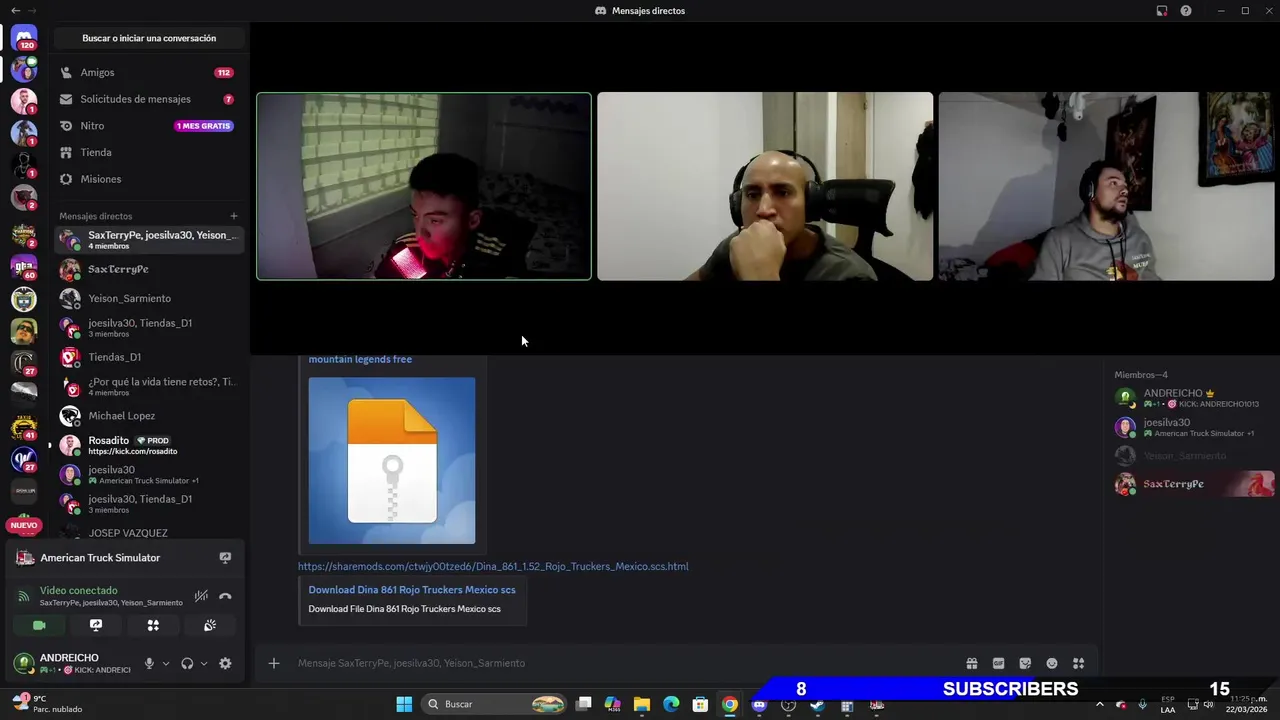
Task: Click the message attachment plus button
Action: coord(273,663)
